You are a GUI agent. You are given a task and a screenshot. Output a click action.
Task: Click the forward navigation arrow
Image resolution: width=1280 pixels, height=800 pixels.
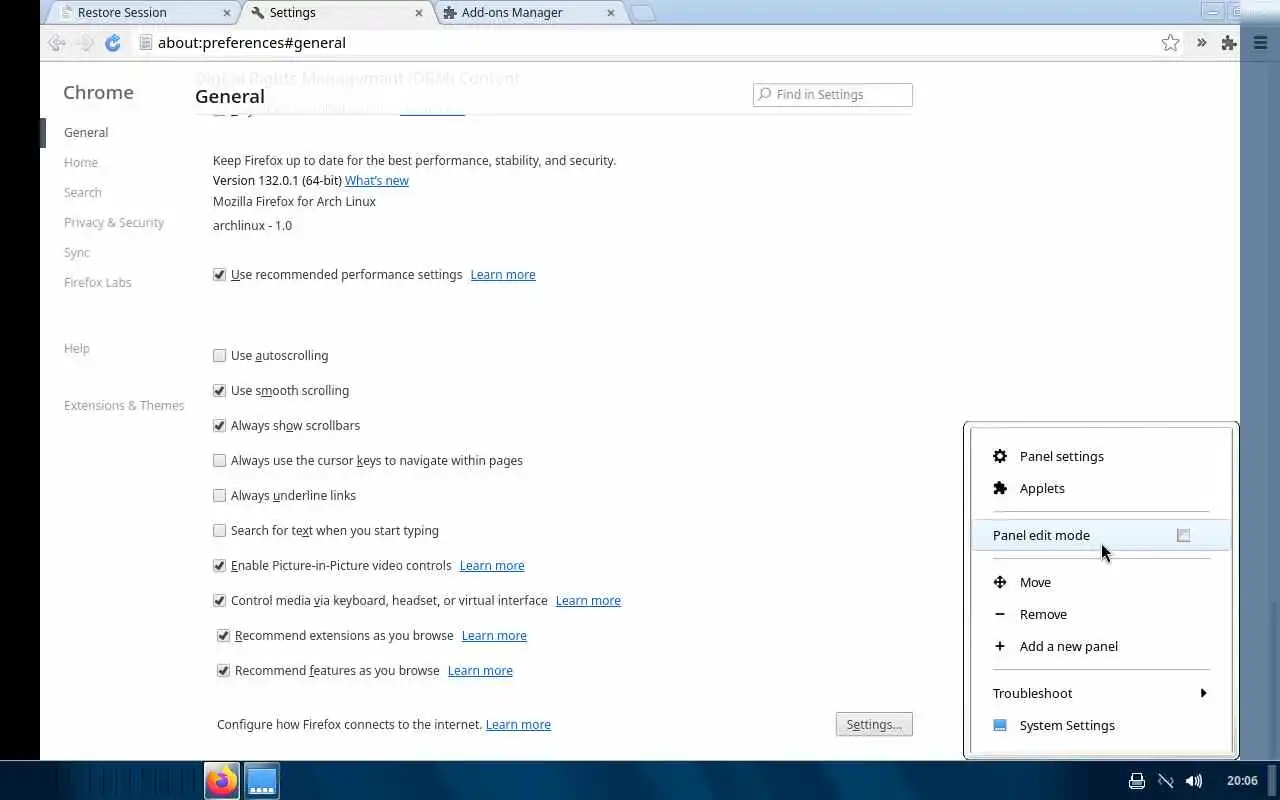pyautogui.click(x=85, y=43)
